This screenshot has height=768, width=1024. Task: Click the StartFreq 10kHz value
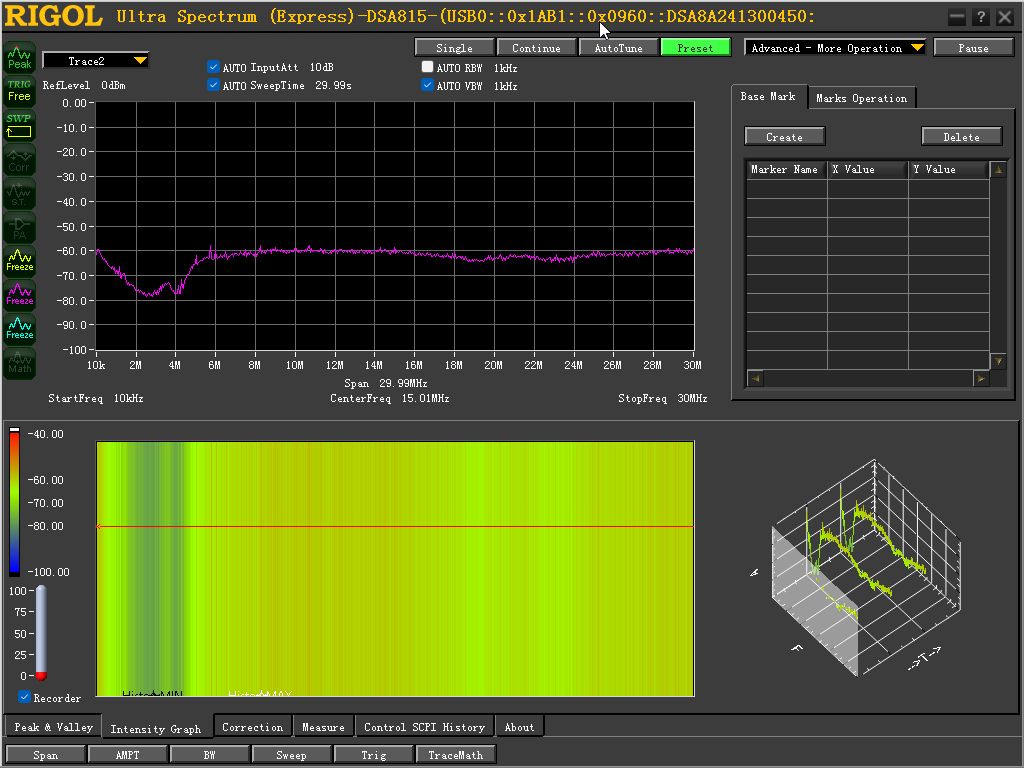[x=128, y=398]
